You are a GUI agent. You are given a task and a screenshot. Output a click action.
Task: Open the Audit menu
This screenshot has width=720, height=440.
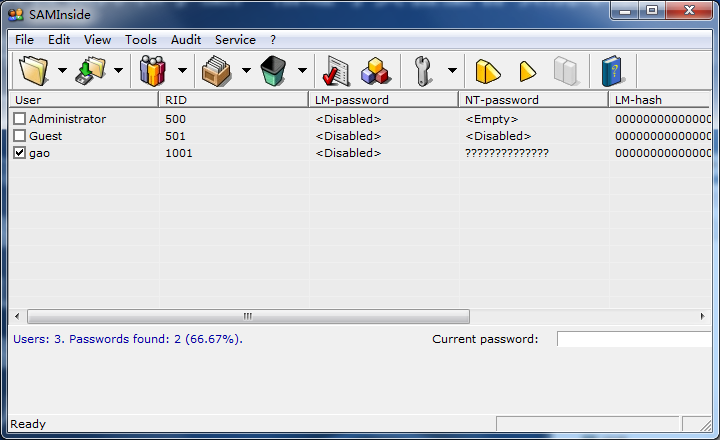pos(186,40)
